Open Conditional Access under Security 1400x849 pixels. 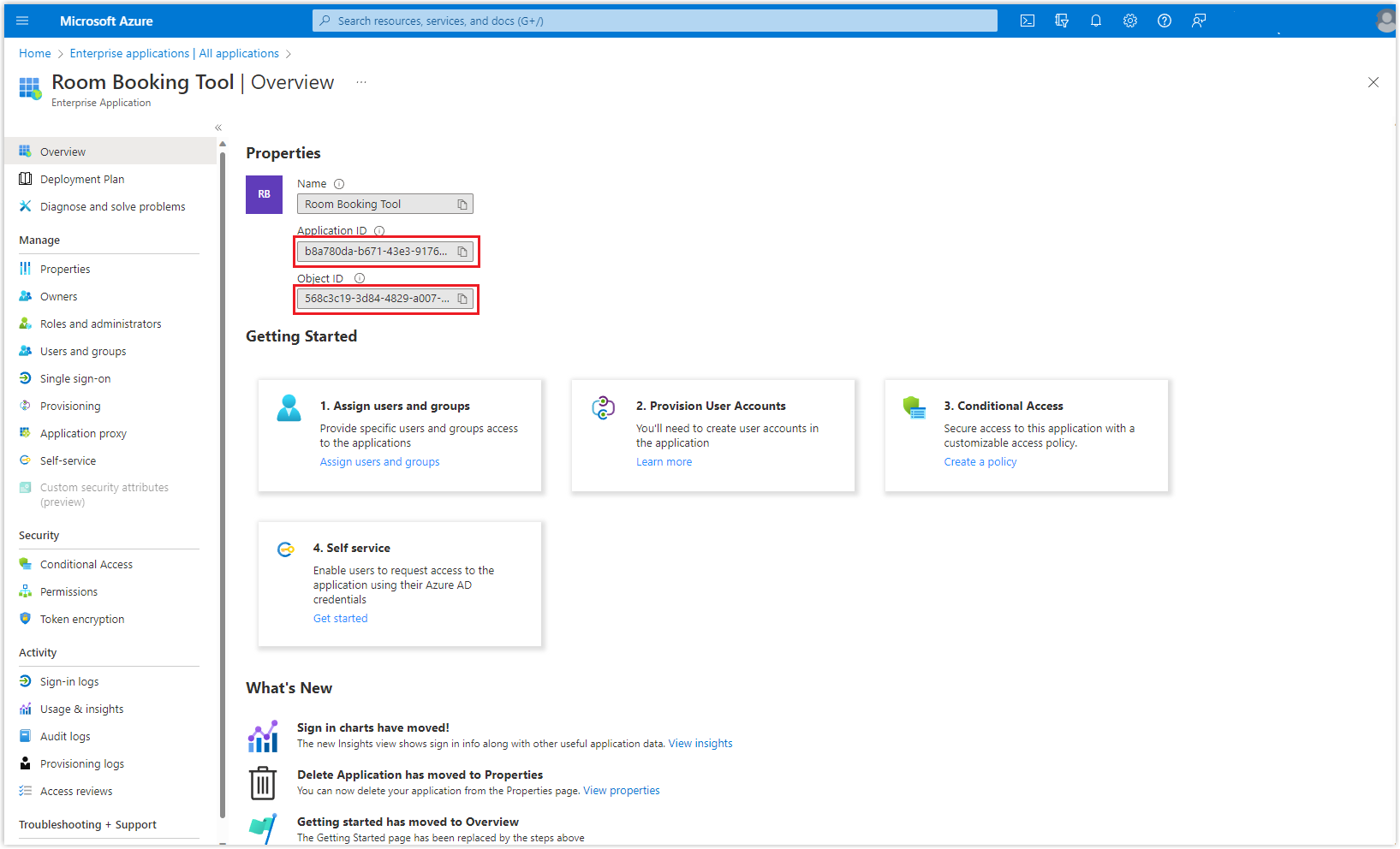pos(86,564)
